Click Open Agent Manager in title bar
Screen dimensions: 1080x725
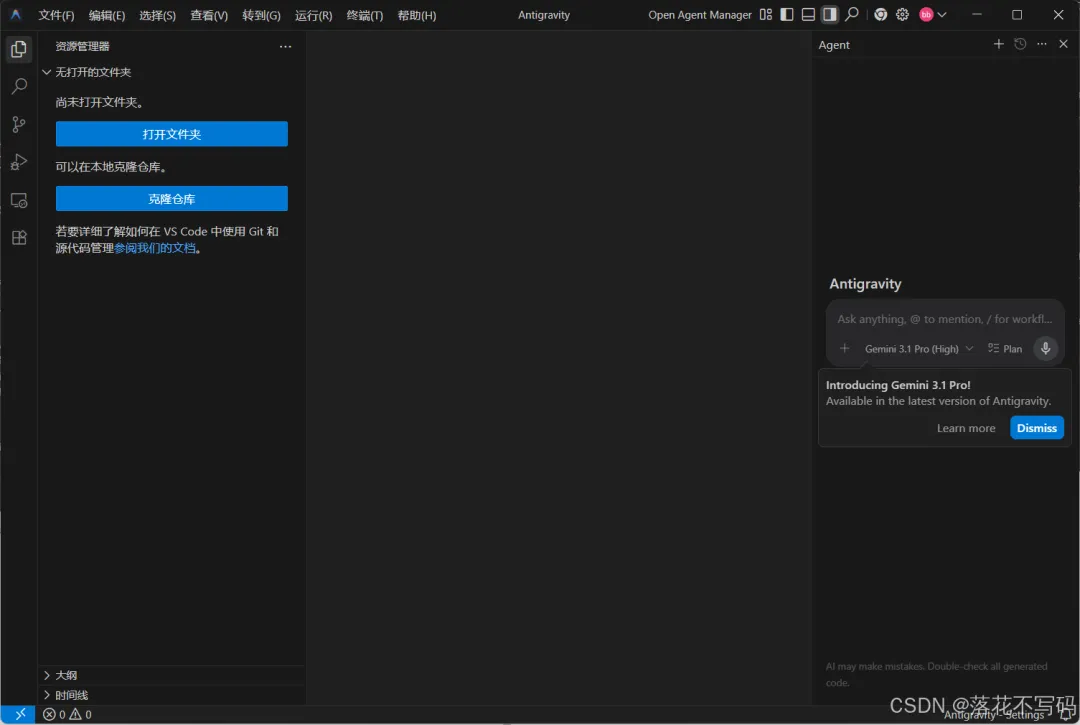tap(699, 14)
